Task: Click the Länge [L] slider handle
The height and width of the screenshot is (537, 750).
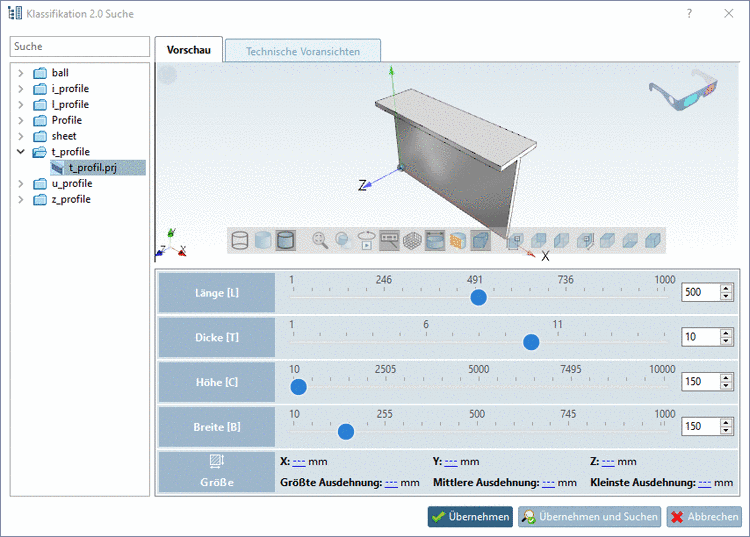Action: pos(478,297)
